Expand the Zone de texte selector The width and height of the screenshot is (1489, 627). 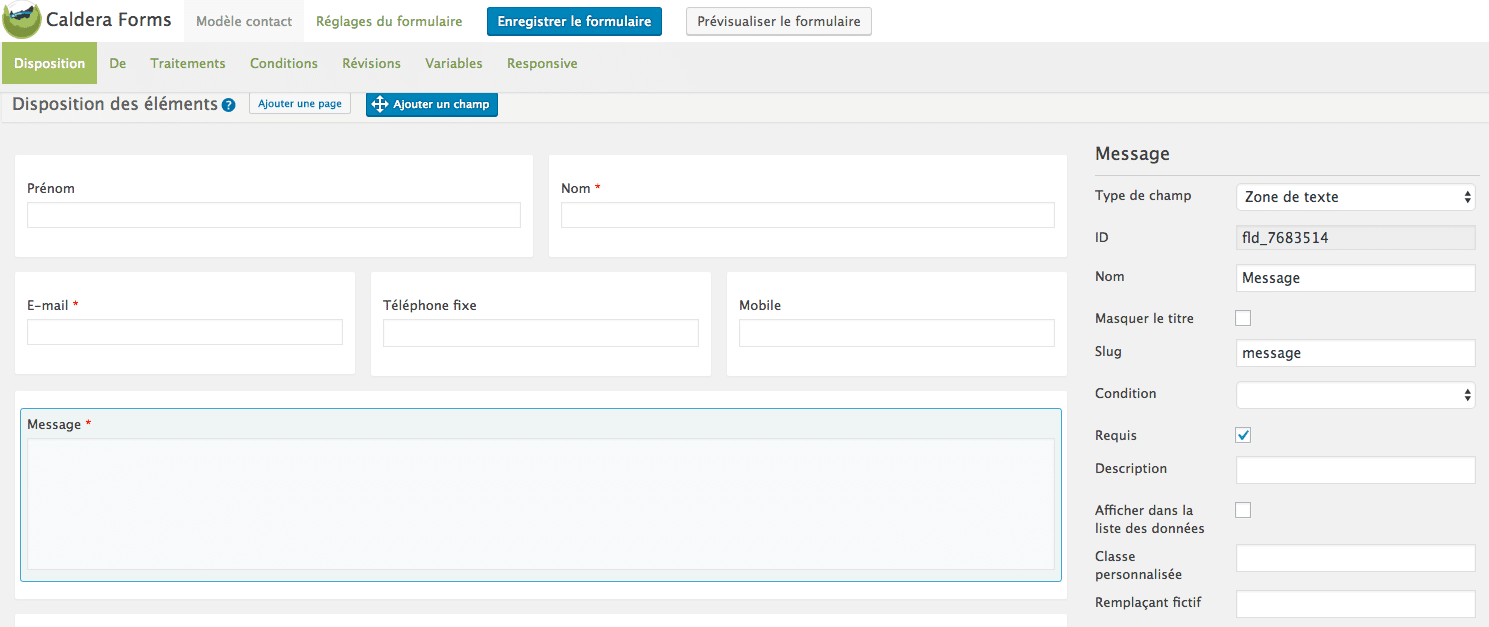point(1355,197)
